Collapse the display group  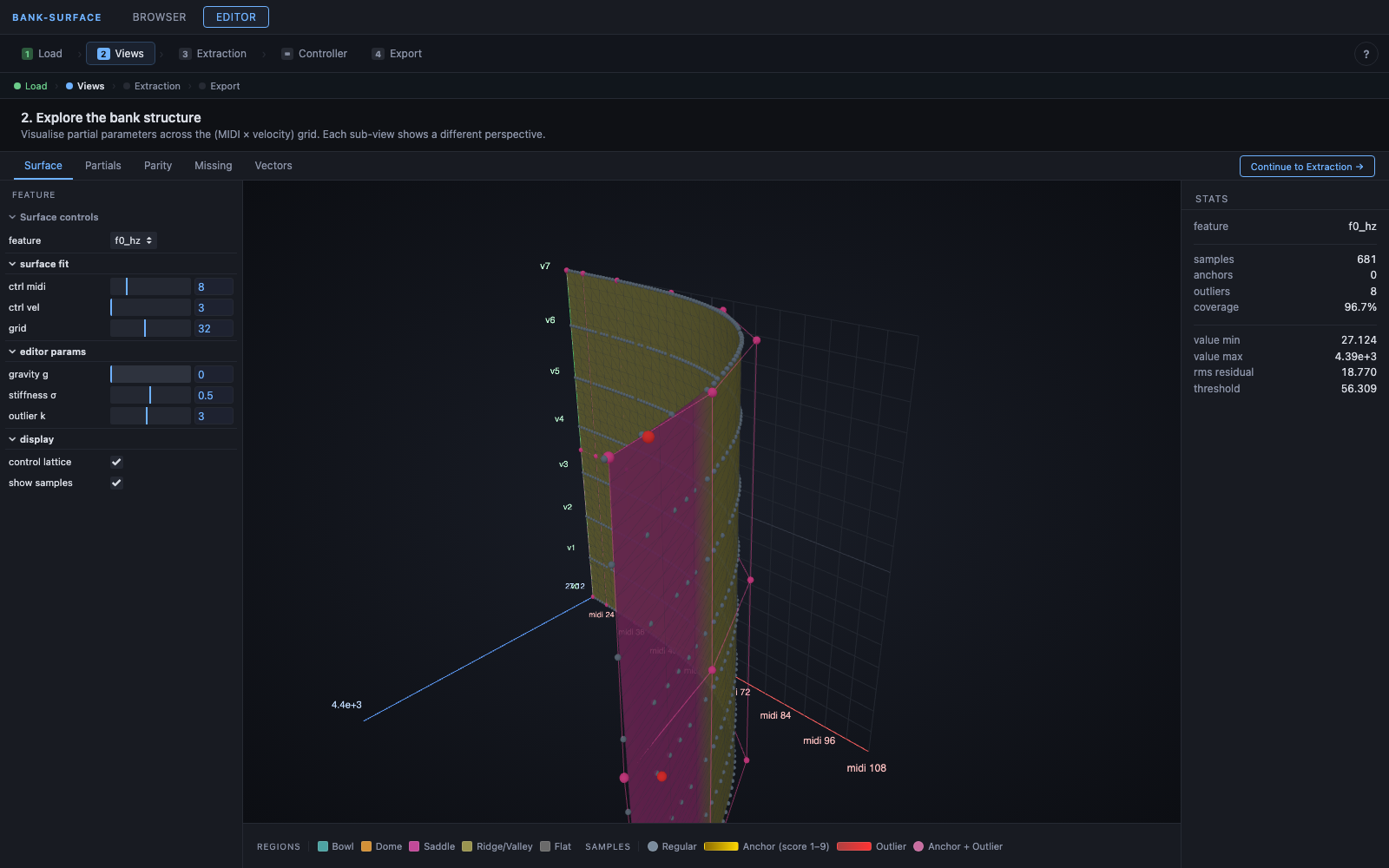pos(31,439)
